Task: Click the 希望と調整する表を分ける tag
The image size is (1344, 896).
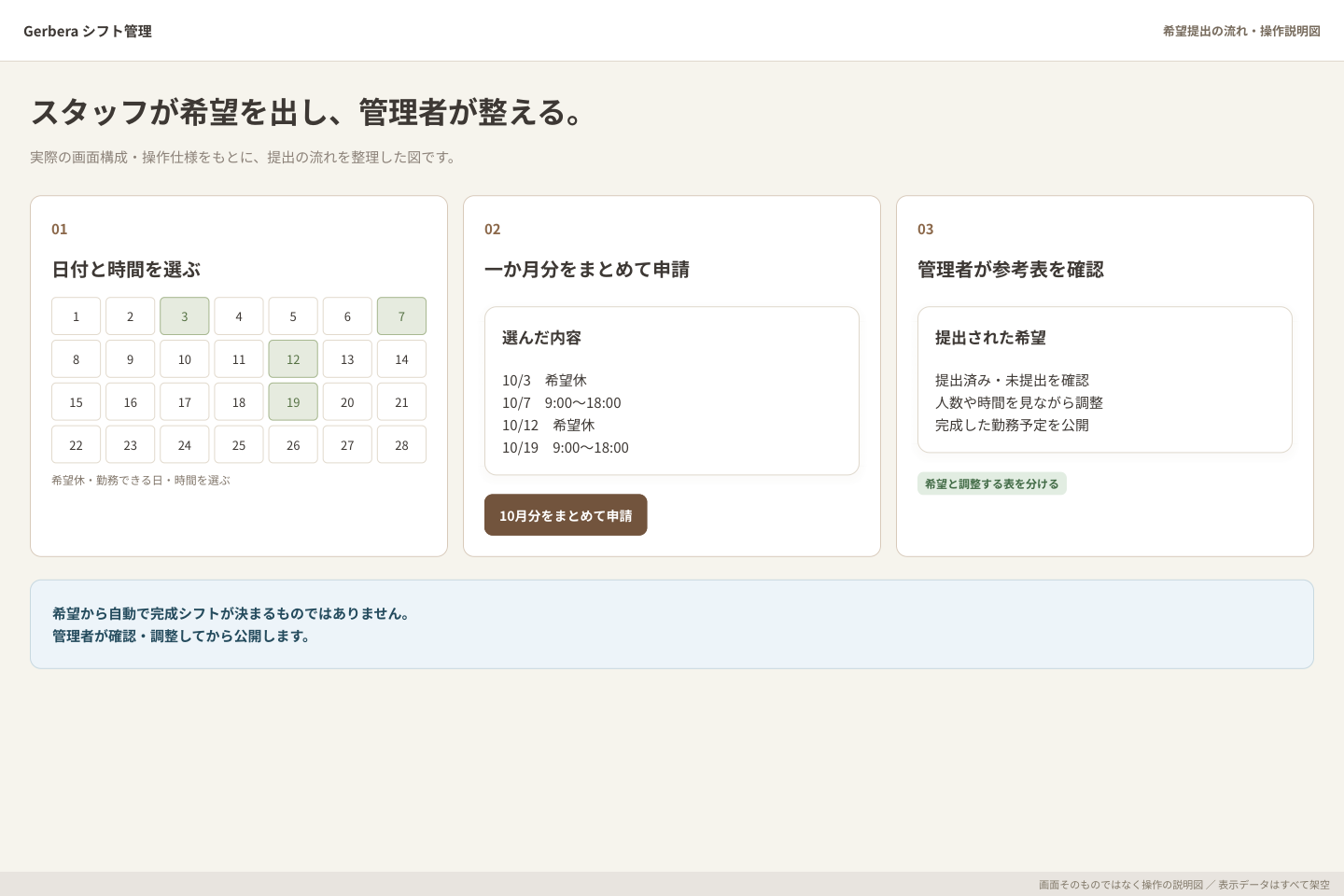Action: tap(992, 483)
